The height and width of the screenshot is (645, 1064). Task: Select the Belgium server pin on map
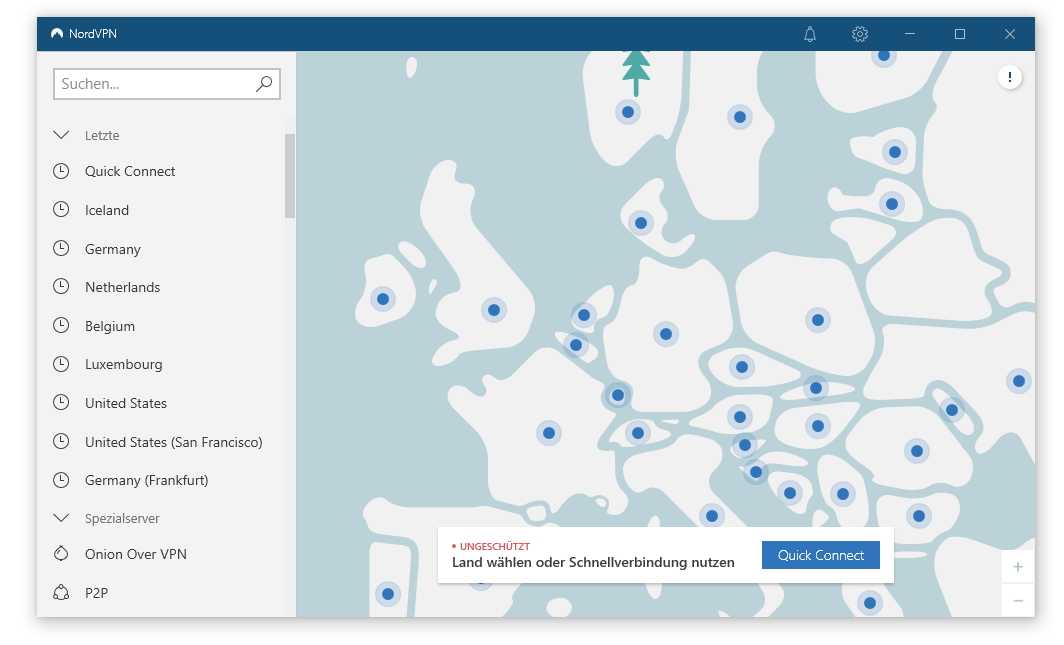point(576,345)
